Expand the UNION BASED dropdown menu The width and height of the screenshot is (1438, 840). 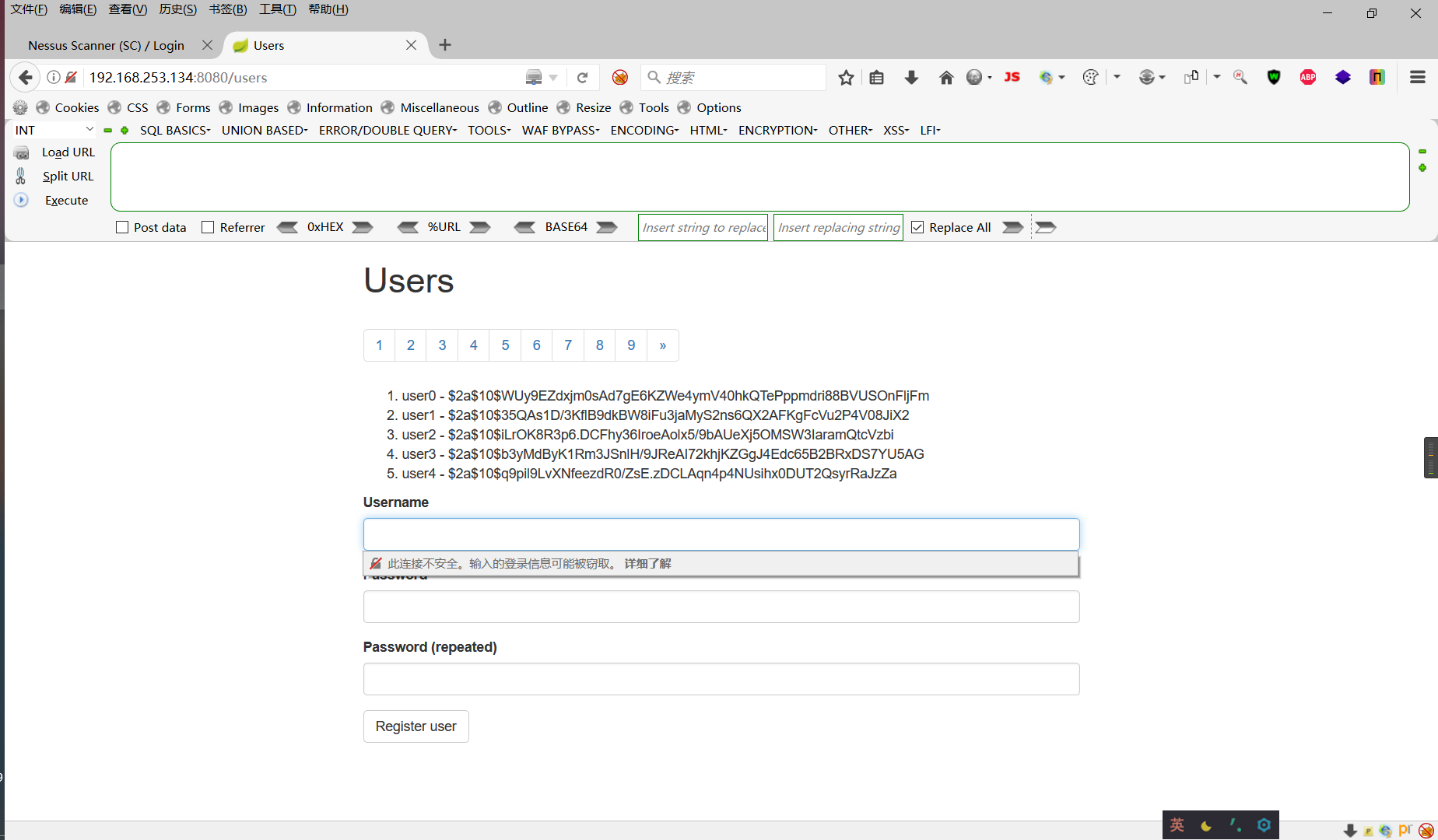click(x=265, y=130)
